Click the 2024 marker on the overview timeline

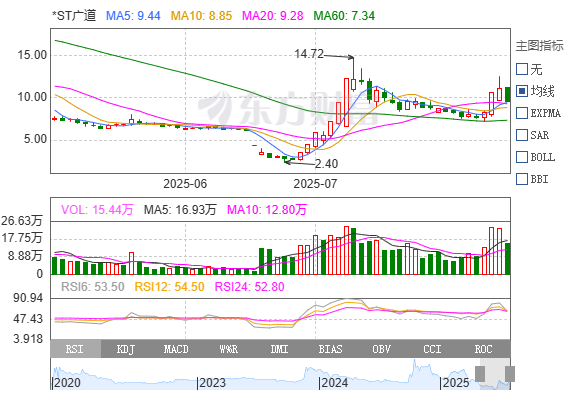(335, 383)
